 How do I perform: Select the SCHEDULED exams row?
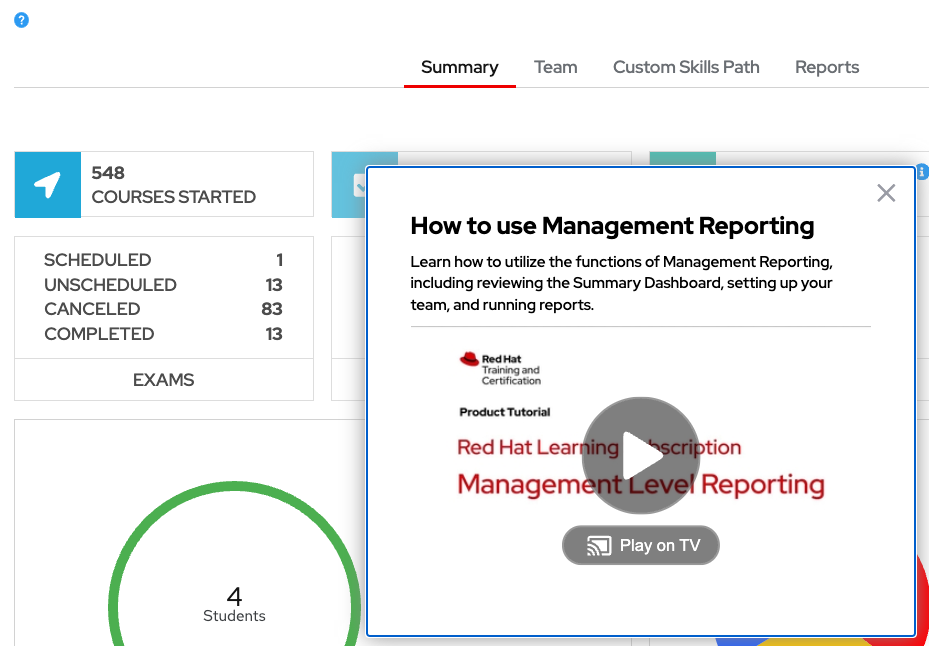tap(163, 260)
